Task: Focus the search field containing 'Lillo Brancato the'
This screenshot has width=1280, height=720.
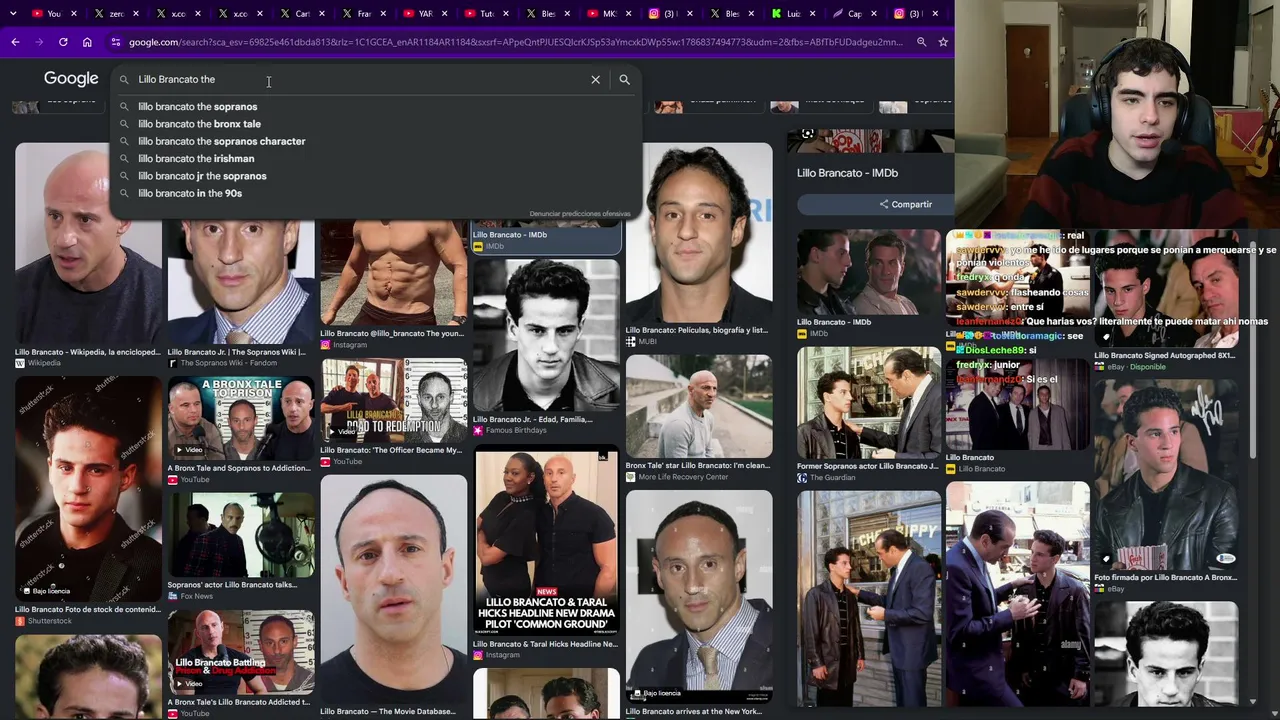Action: 360,79
